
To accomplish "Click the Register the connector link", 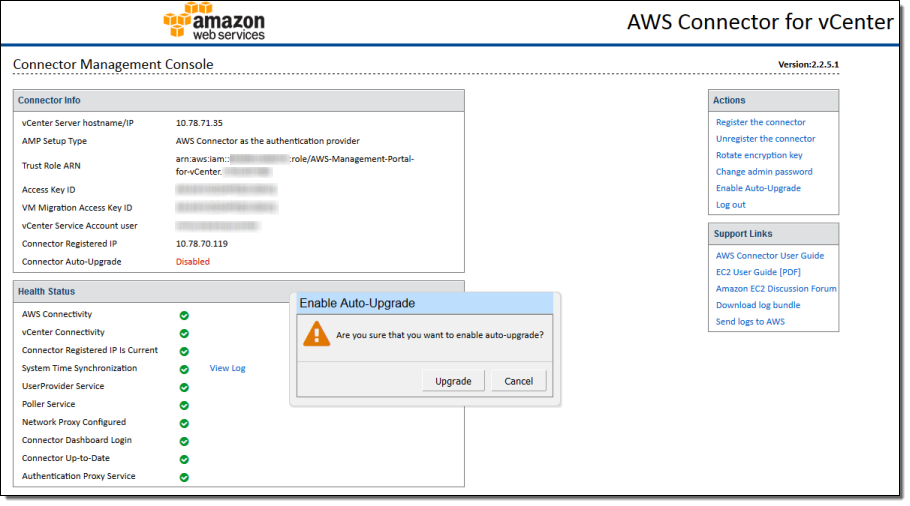I will pos(760,123).
